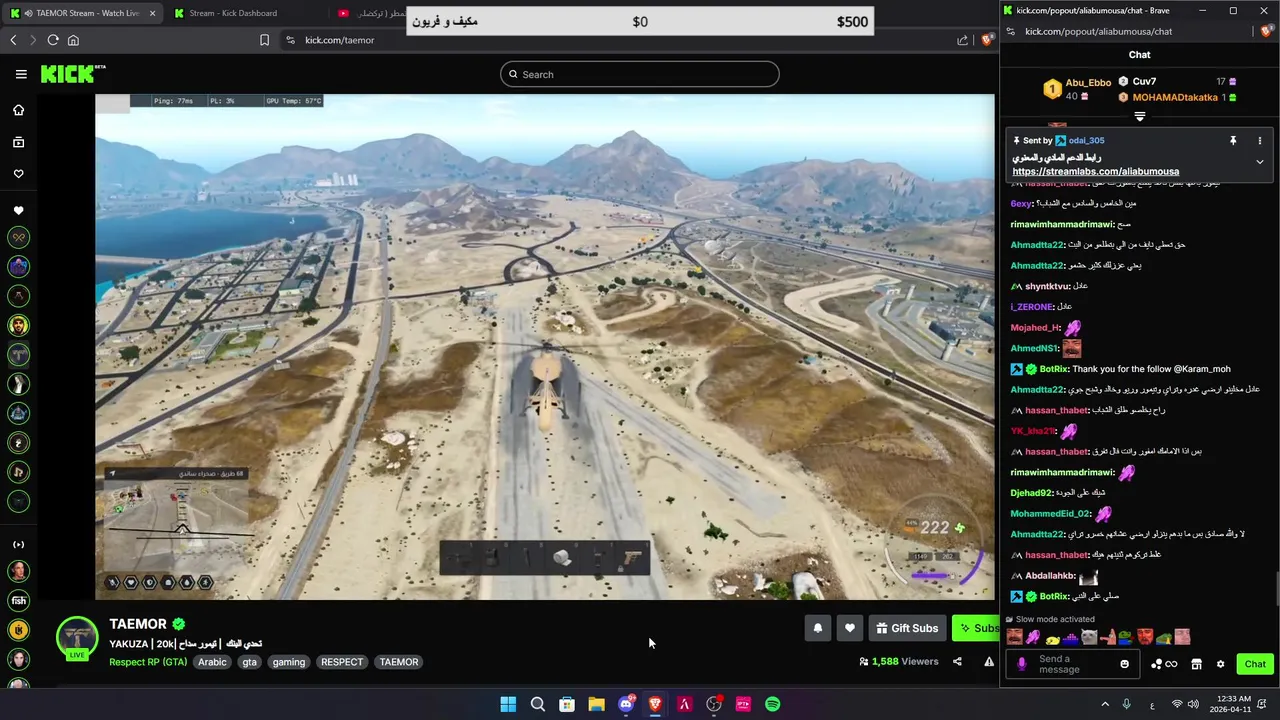Select the TAEMOR tag

point(399,662)
